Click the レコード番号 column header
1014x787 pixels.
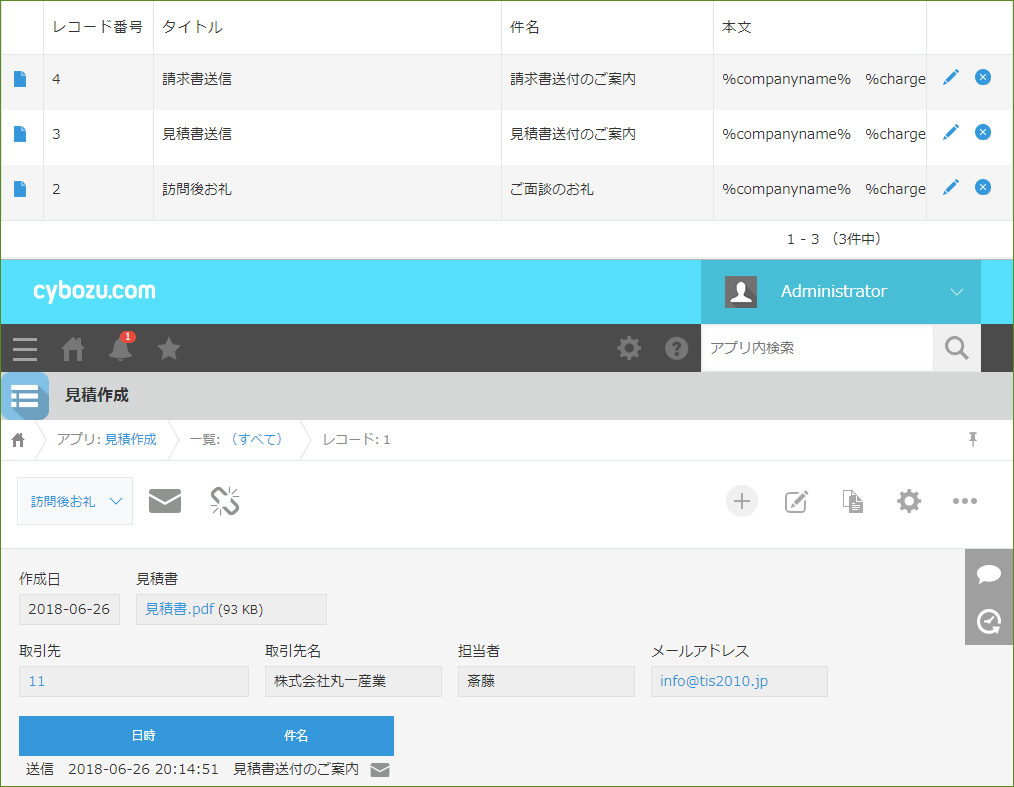click(98, 27)
